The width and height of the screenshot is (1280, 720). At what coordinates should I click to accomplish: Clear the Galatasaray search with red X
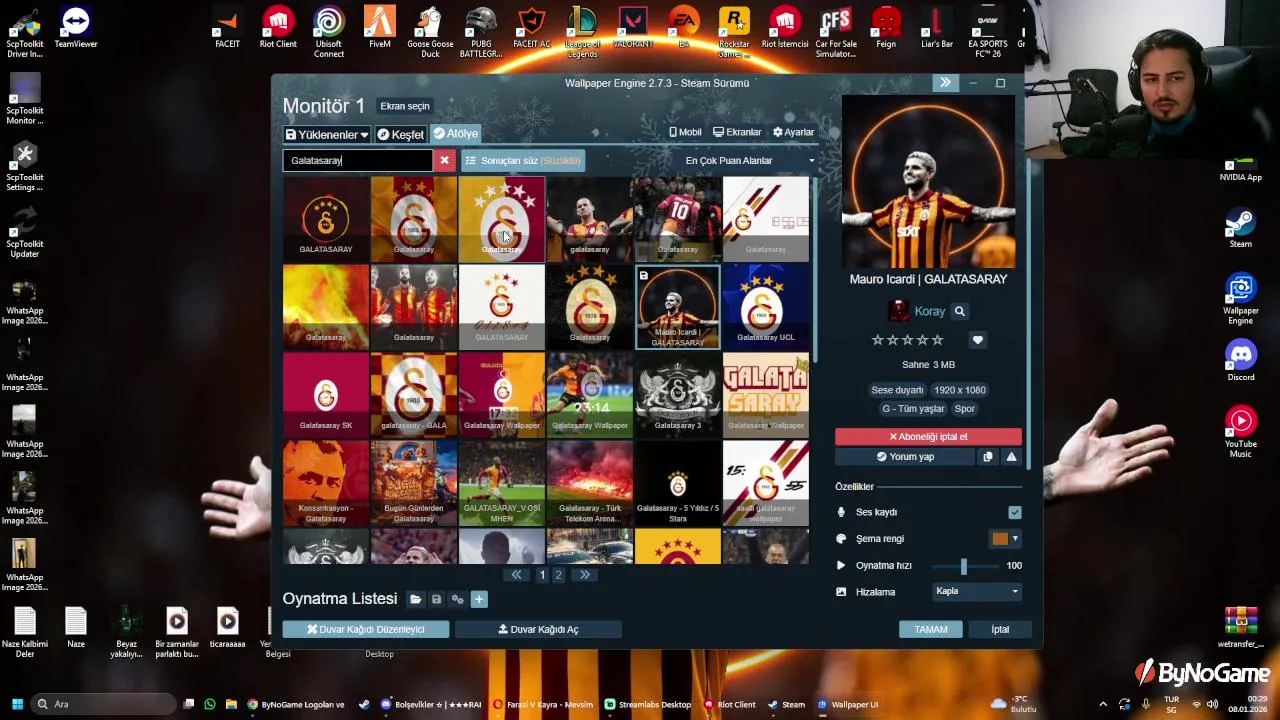(444, 160)
